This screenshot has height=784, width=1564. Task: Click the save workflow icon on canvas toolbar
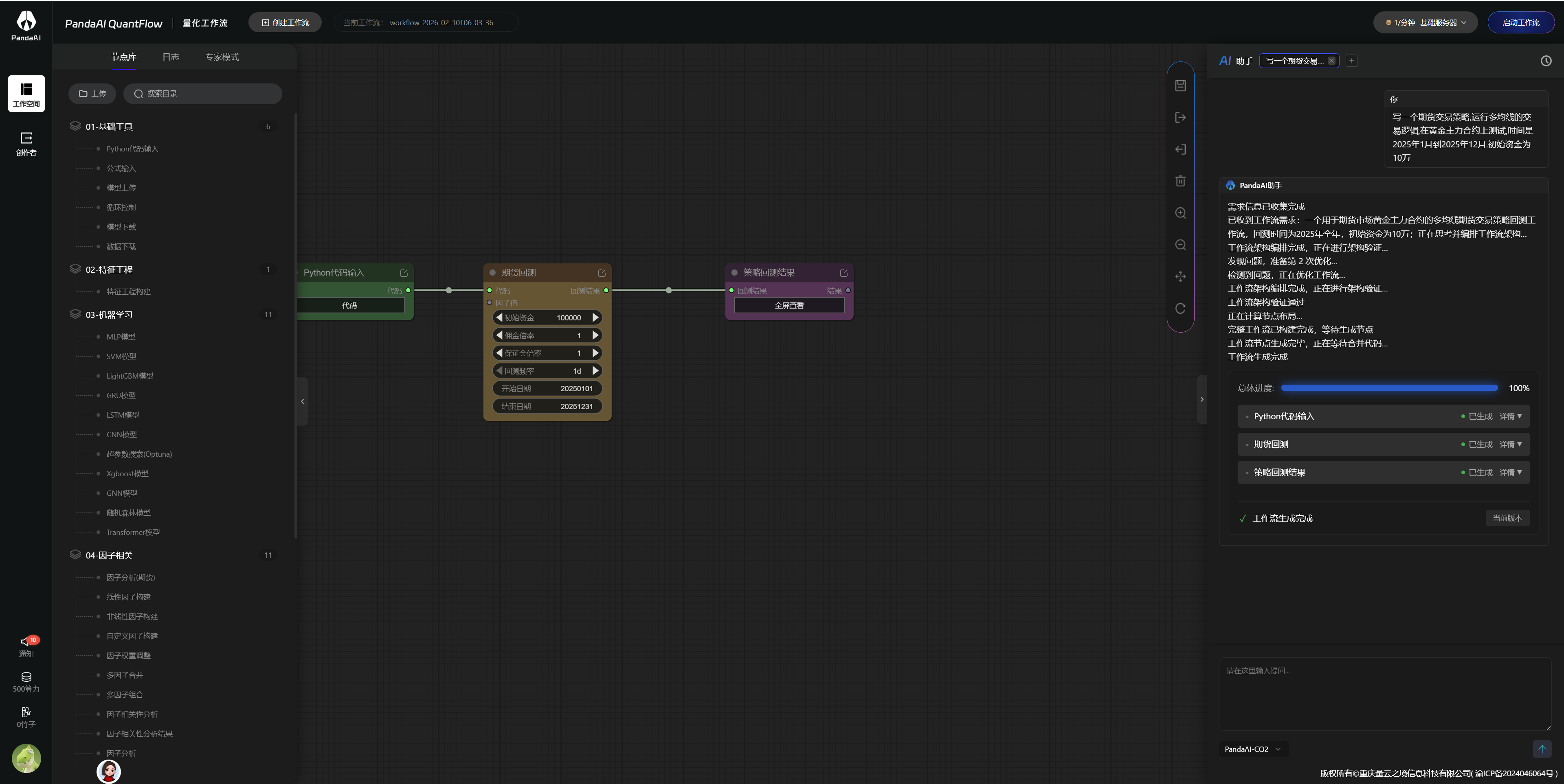pyautogui.click(x=1180, y=85)
